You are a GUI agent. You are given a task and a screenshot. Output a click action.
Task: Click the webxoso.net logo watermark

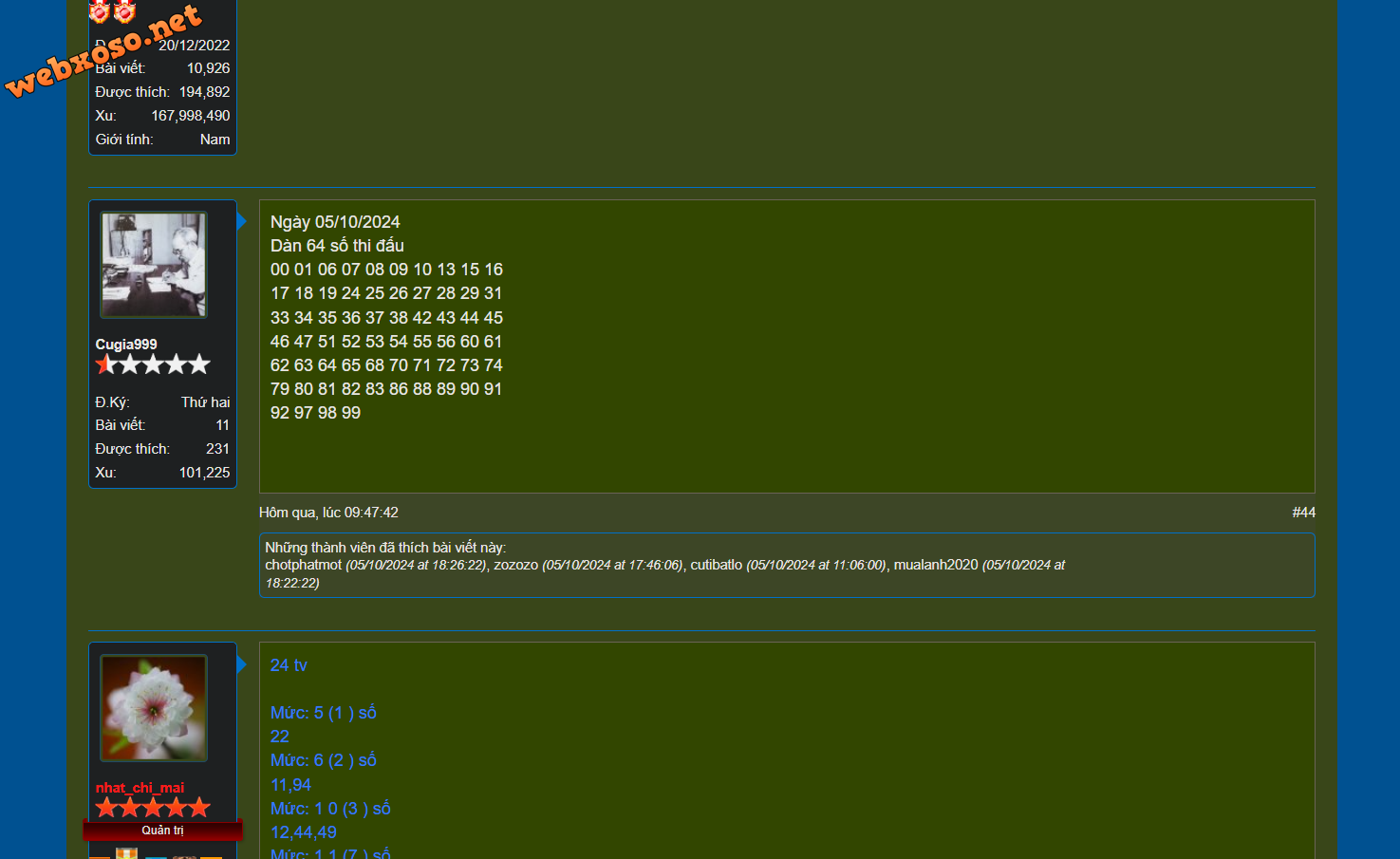[x=103, y=52]
